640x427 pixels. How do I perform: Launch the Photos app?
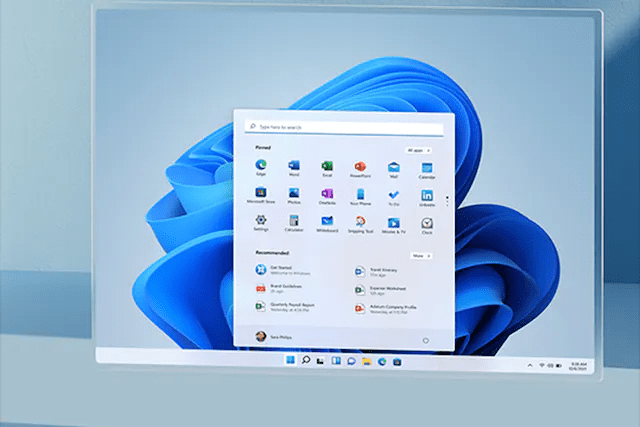tap(294, 195)
